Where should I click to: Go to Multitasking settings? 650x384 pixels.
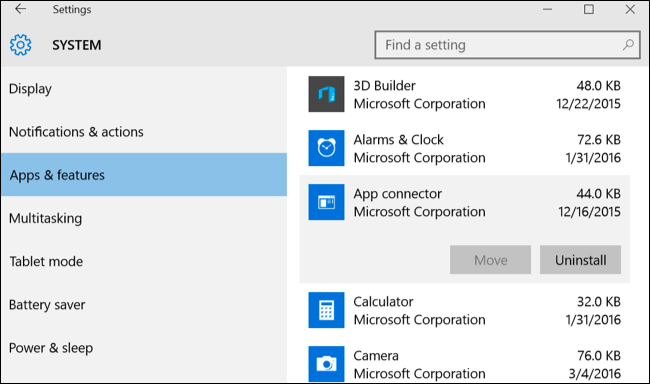(x=143, y=218)
